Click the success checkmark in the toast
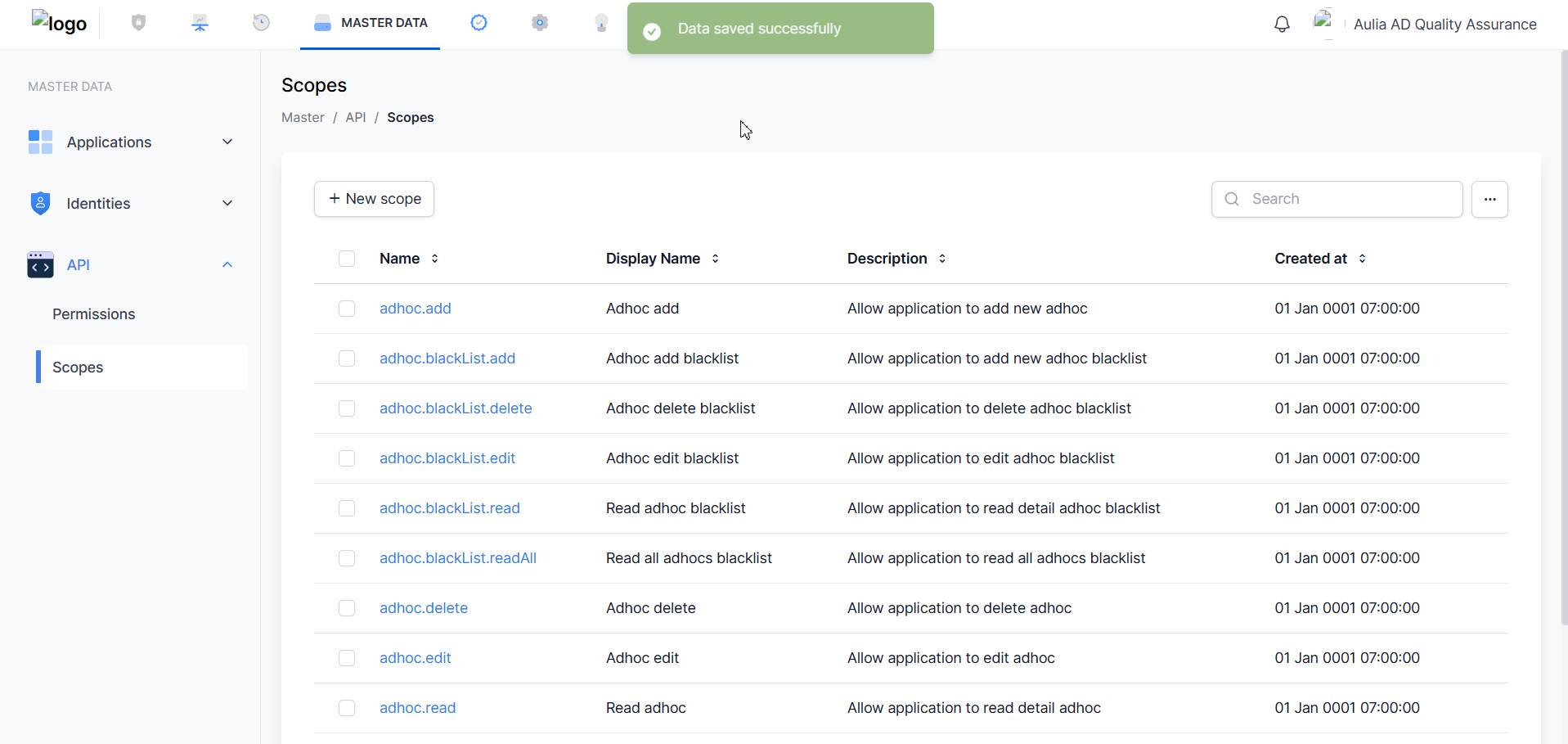 pos(652,31)
